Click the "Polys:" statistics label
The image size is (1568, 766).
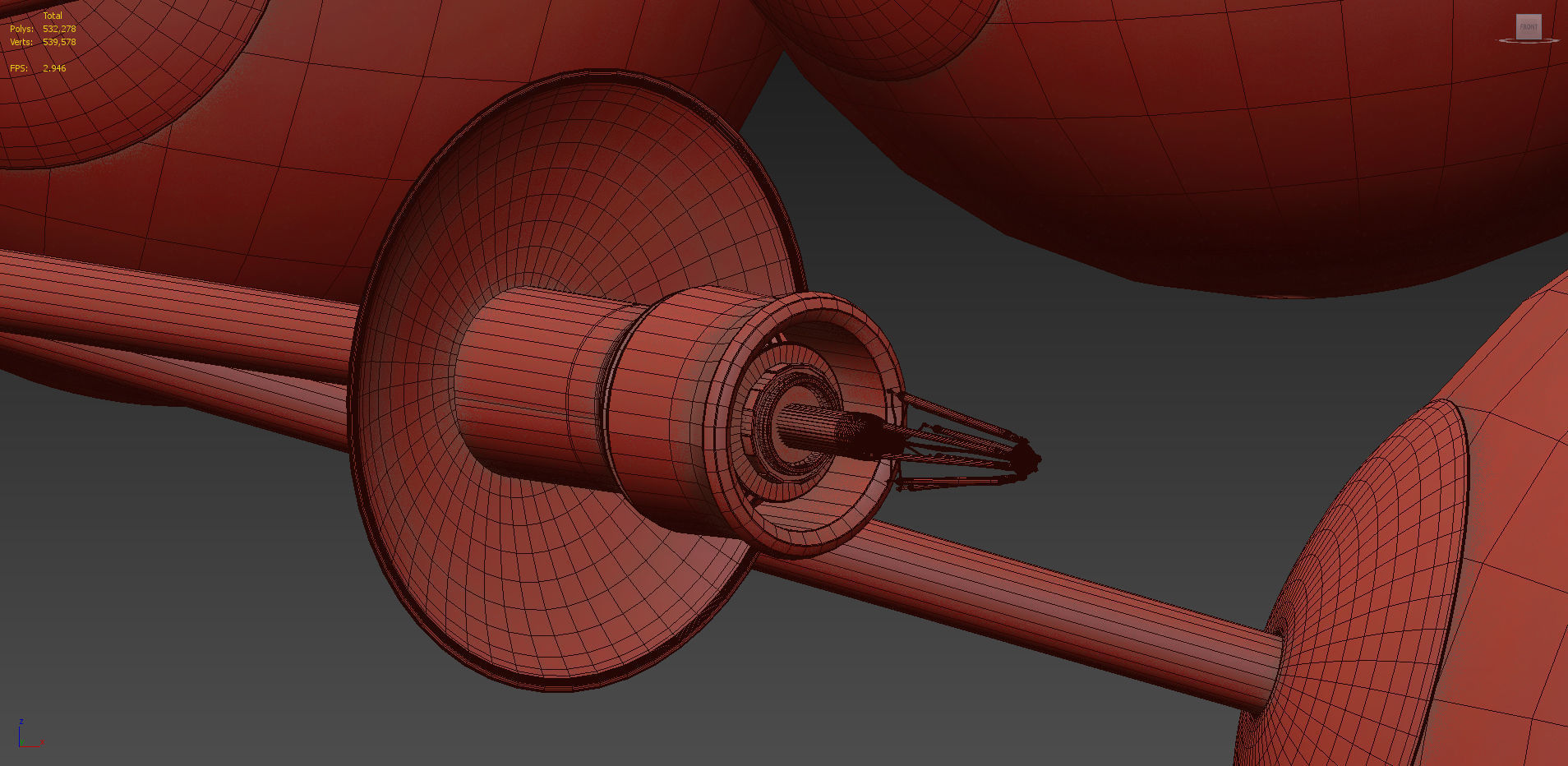21,29
